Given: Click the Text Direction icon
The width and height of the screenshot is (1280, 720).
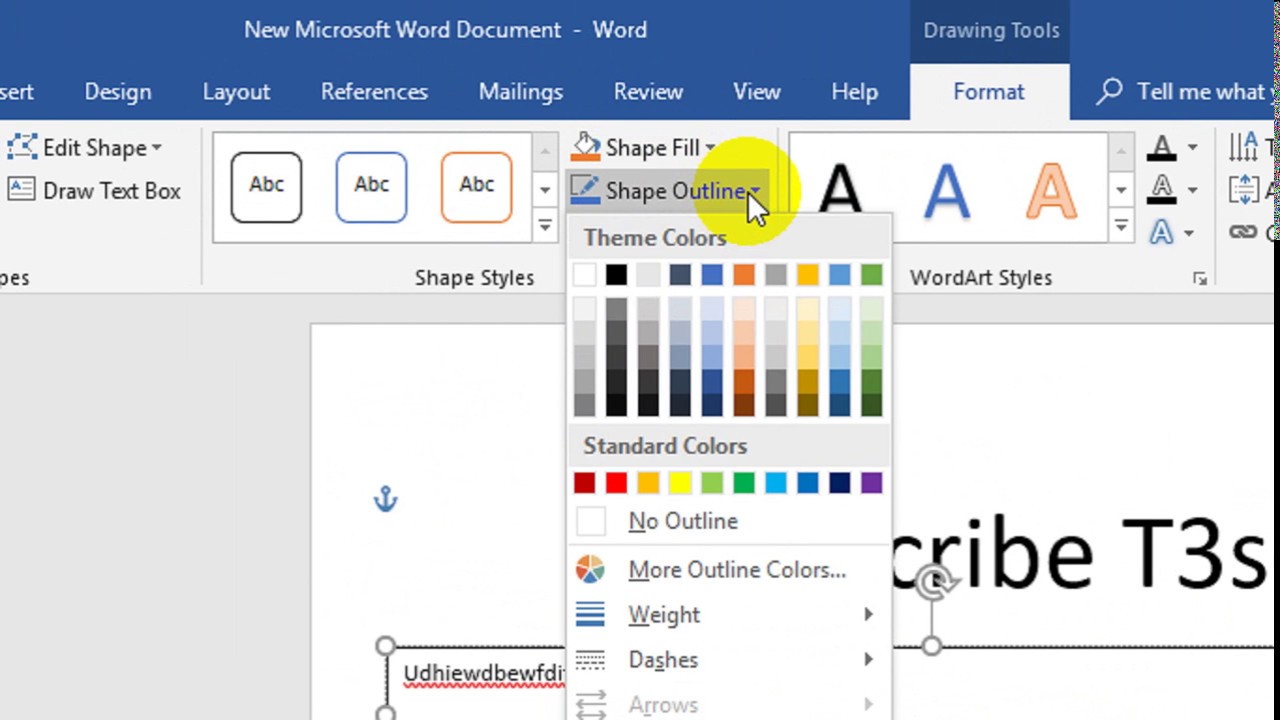Looking at the screenshot, I should coord(1244,146).
